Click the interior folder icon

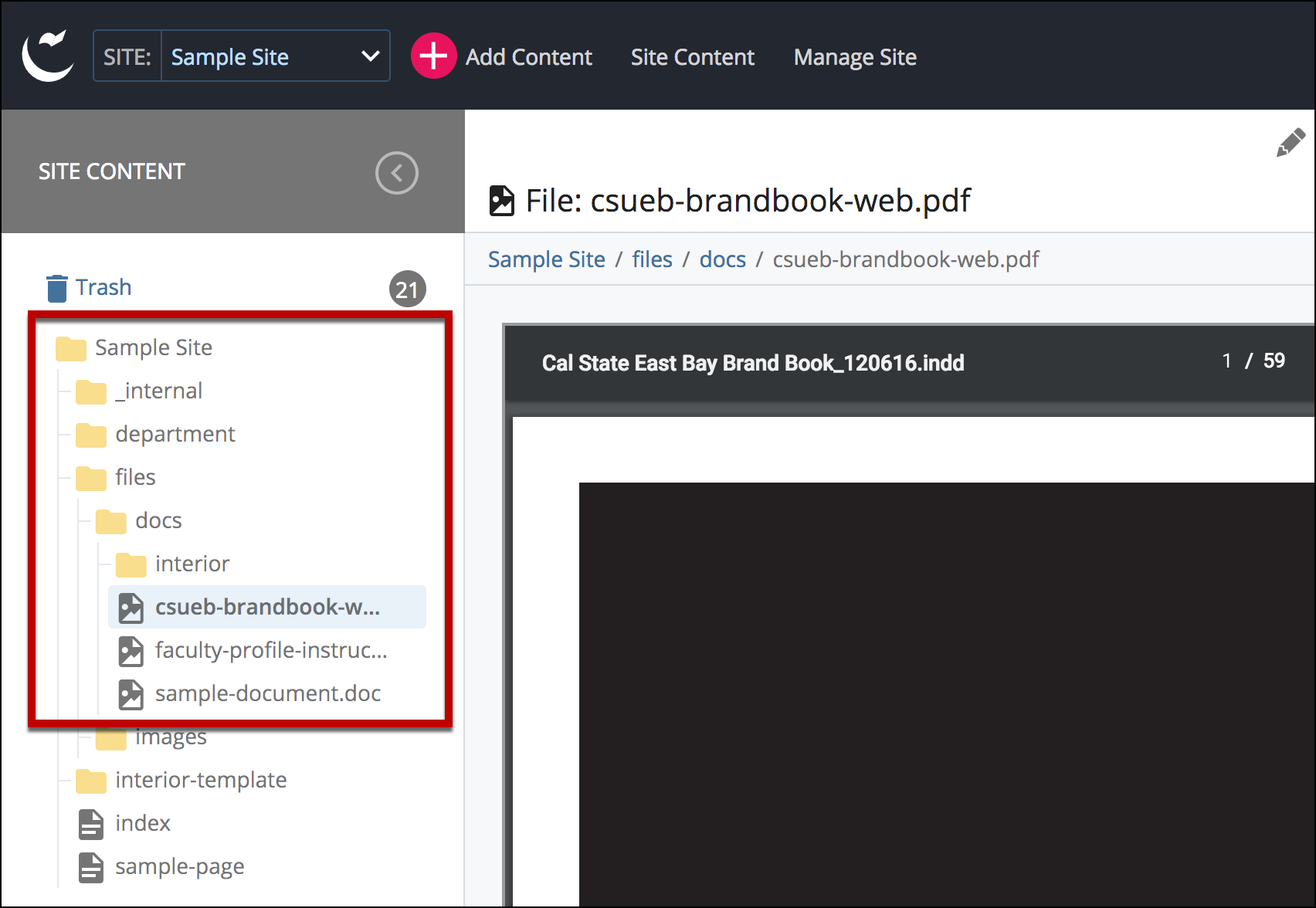point(131,564)
